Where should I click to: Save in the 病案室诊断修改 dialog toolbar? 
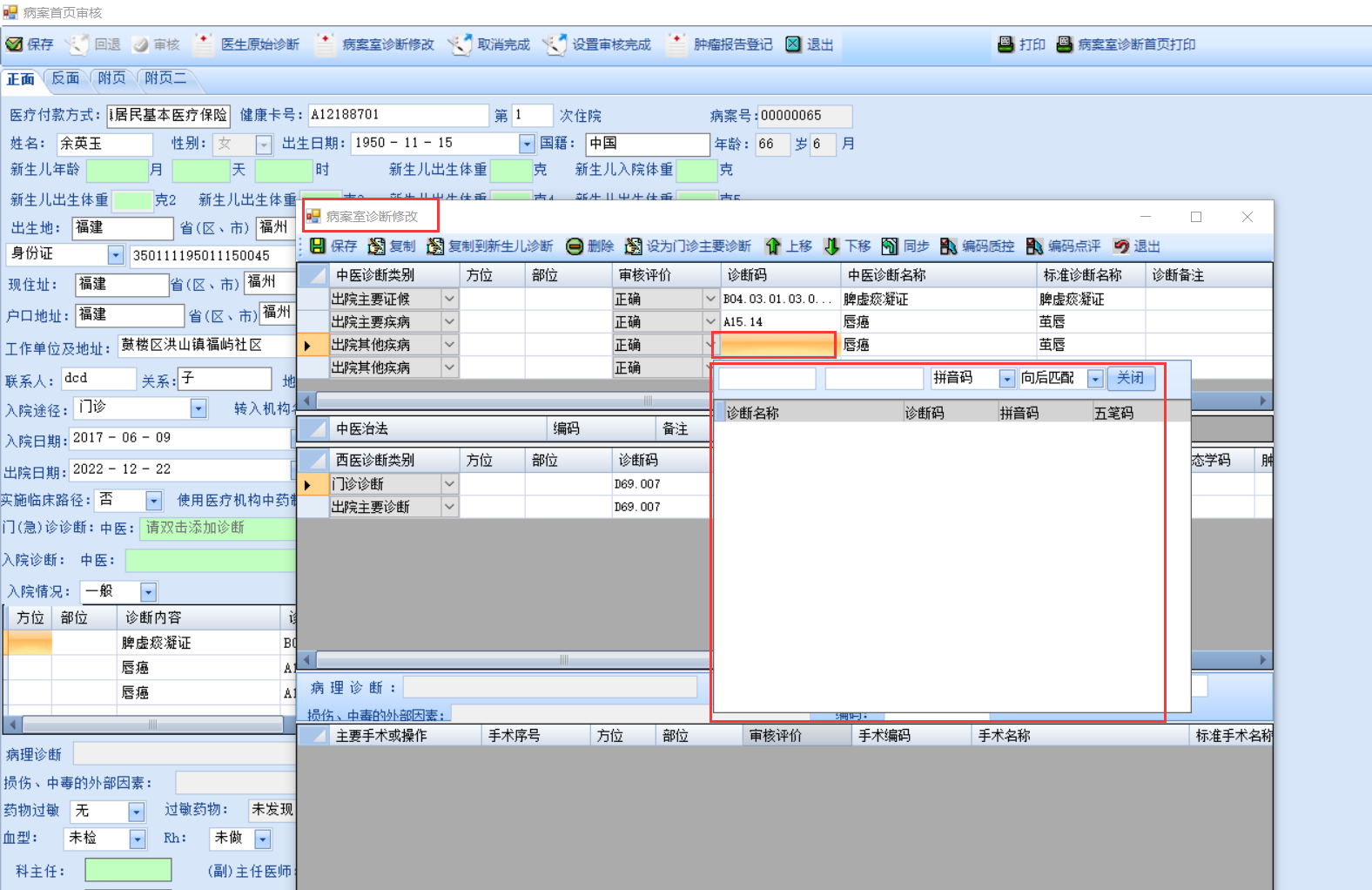(x=333, y=246)
